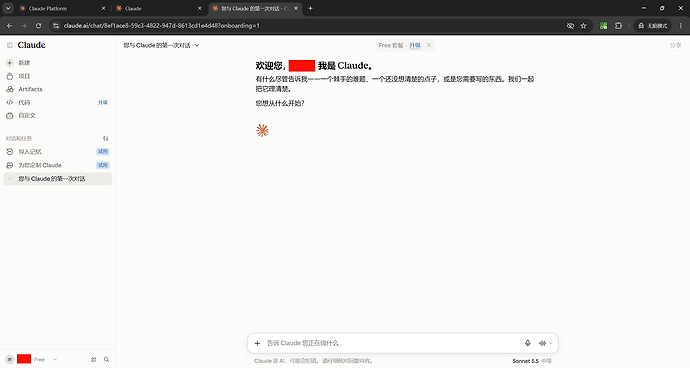Close the active 第一次对话 browser tab
The height and width of the screenshot is (368, 690).
click(x=296, y=8)
